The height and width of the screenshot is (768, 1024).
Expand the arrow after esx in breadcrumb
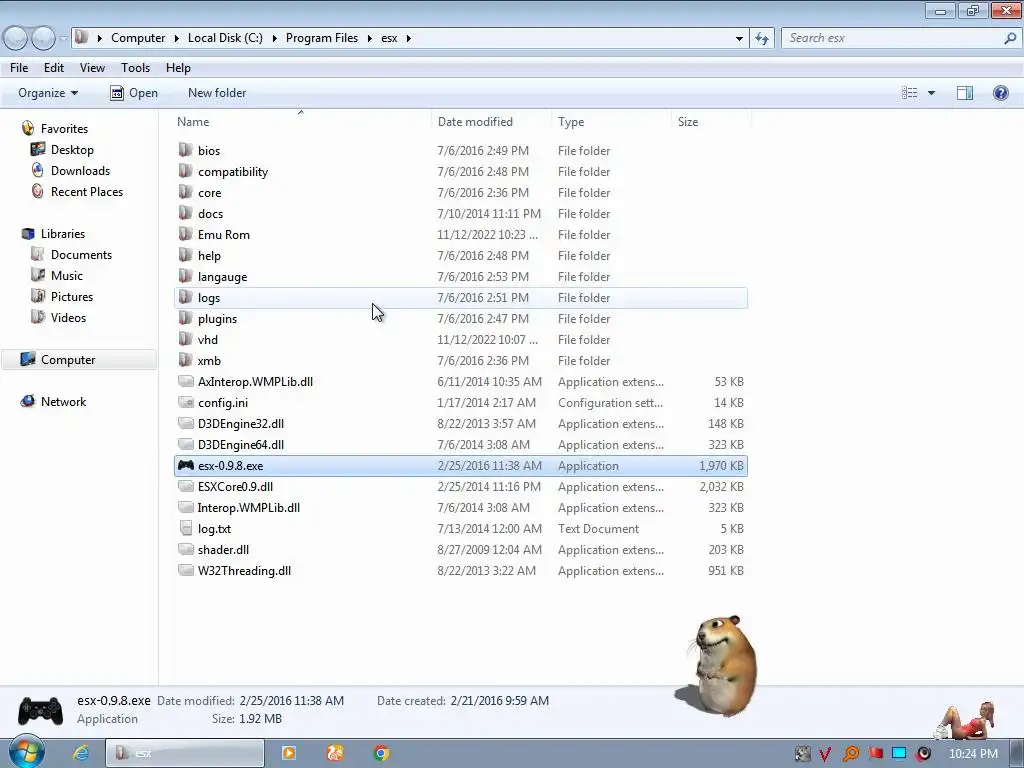408,39
